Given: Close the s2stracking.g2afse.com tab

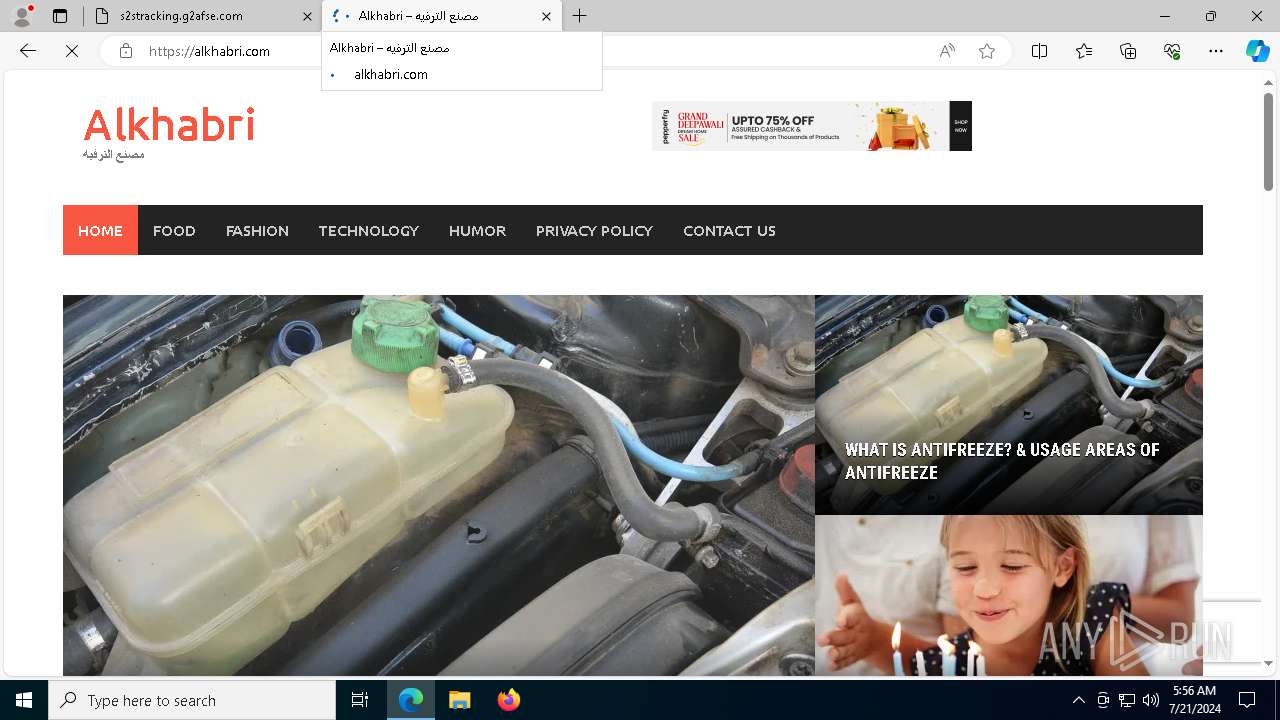Looking at the screenshot, I should (x=308, y=16).
